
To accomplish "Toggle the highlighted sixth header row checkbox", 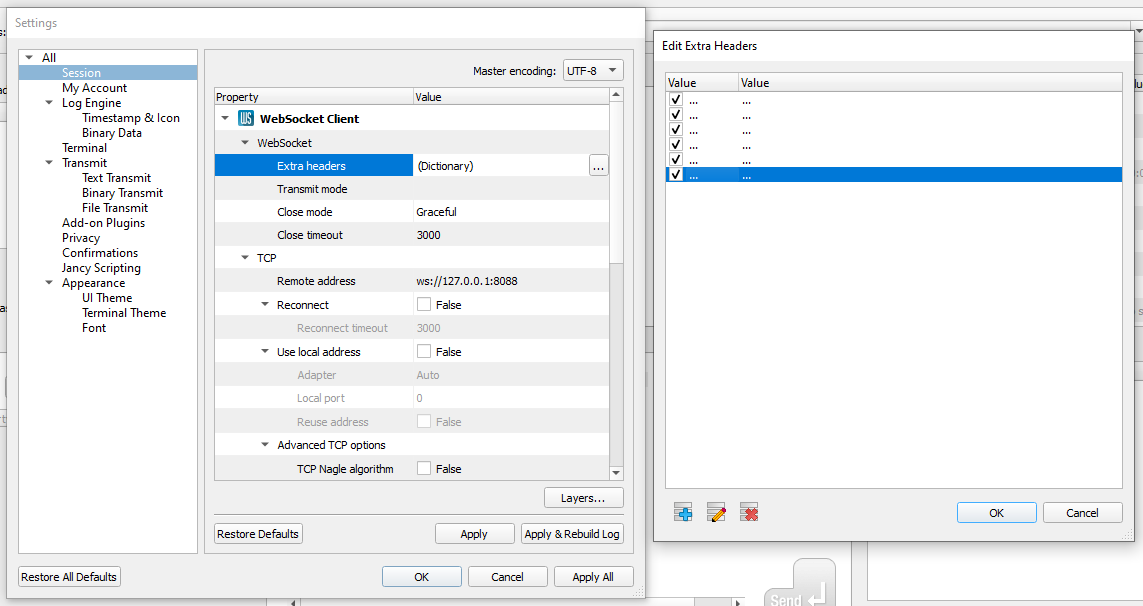I will pyautogui.click(x=676, y=175).
